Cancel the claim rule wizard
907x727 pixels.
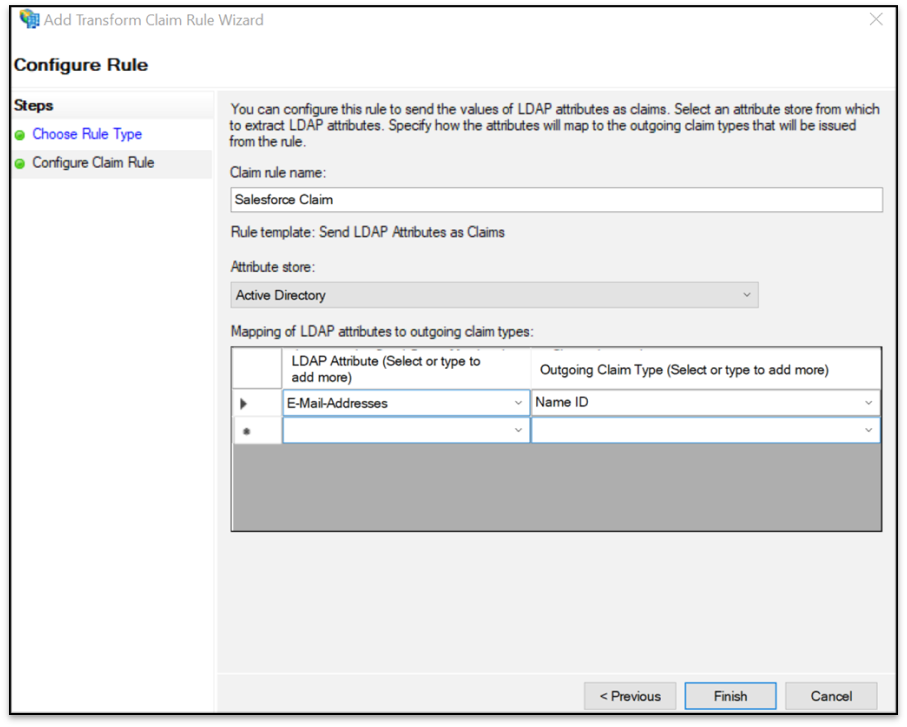point(831,696)
